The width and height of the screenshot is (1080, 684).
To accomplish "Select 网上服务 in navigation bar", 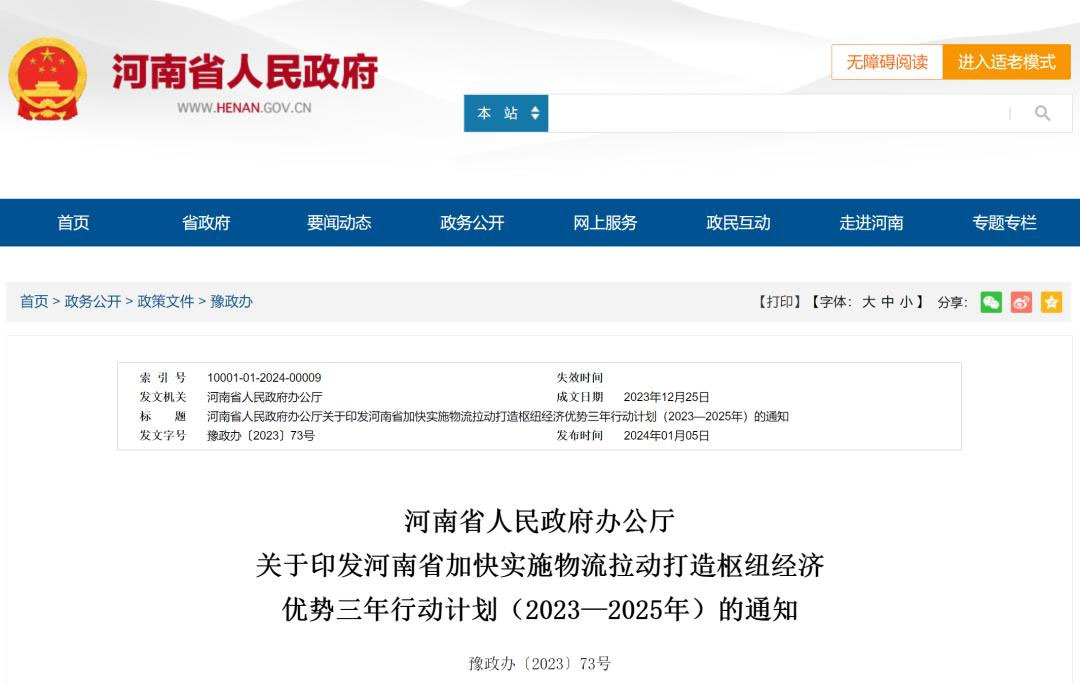I will [605, 223].
